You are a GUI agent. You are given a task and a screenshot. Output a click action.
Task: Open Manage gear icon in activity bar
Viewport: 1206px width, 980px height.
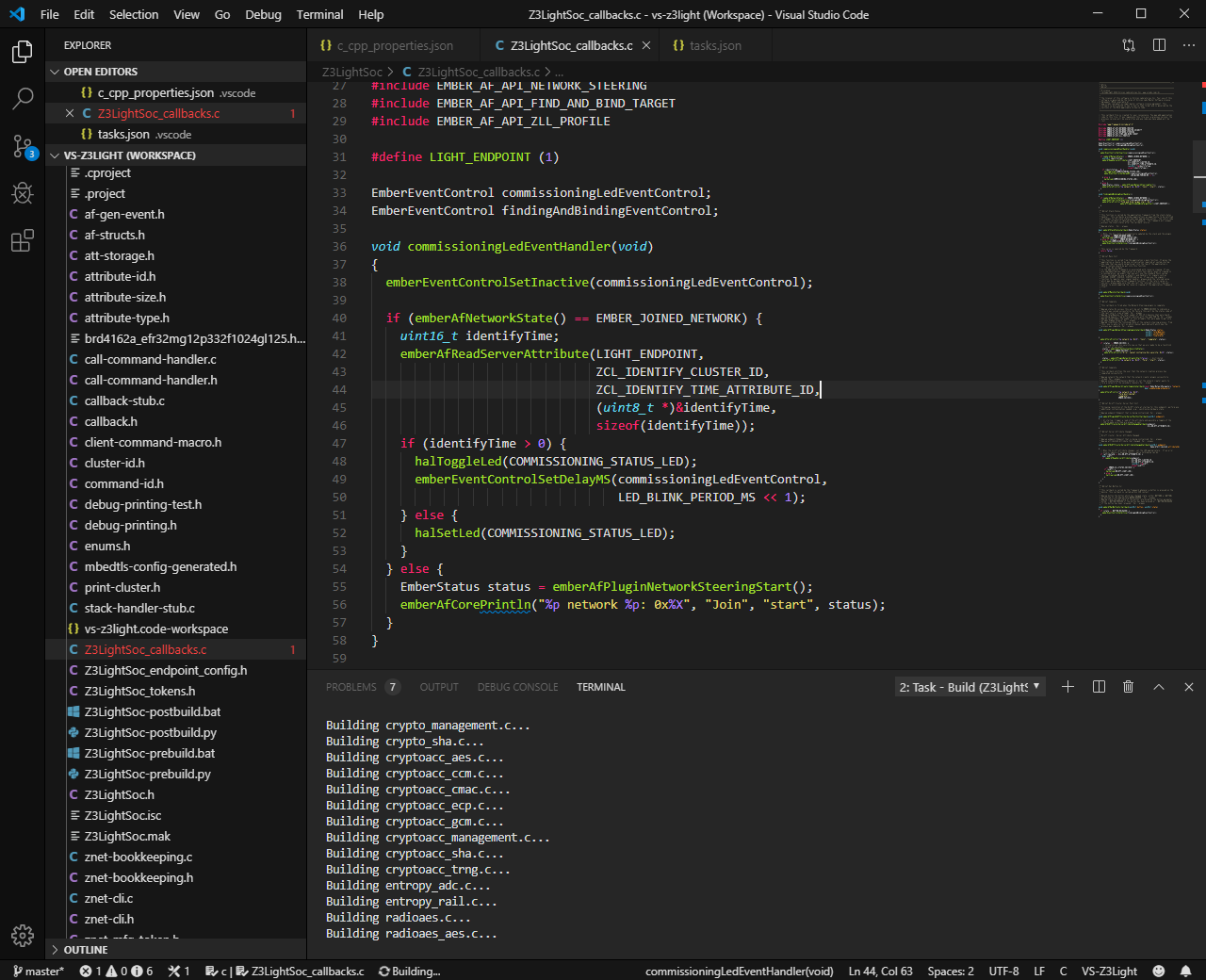23,935
